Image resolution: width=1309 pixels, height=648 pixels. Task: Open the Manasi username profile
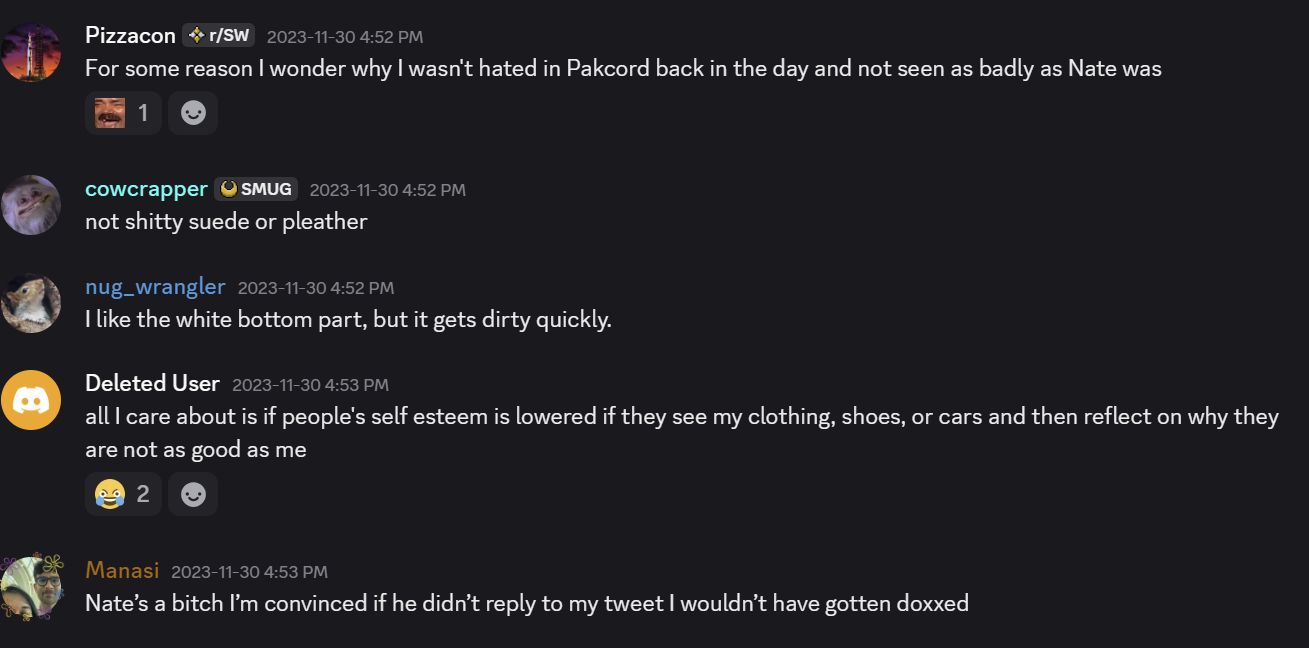[122, 571]
